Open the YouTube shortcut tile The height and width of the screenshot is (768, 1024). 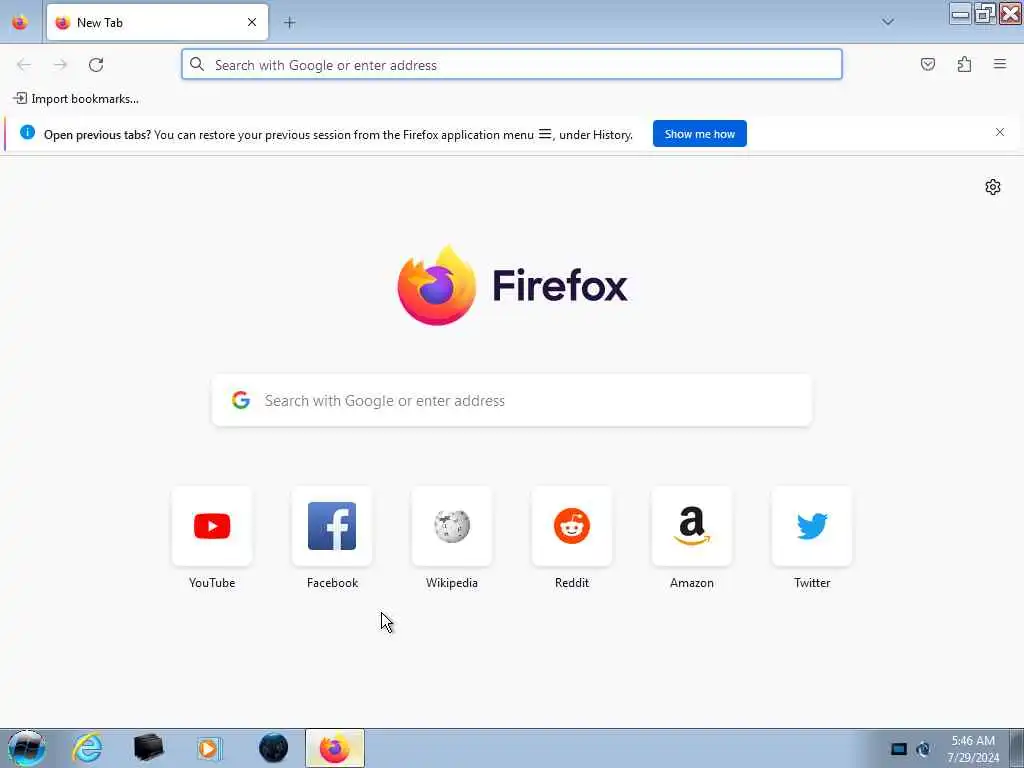pyautogui.click(x=212, y=526)
